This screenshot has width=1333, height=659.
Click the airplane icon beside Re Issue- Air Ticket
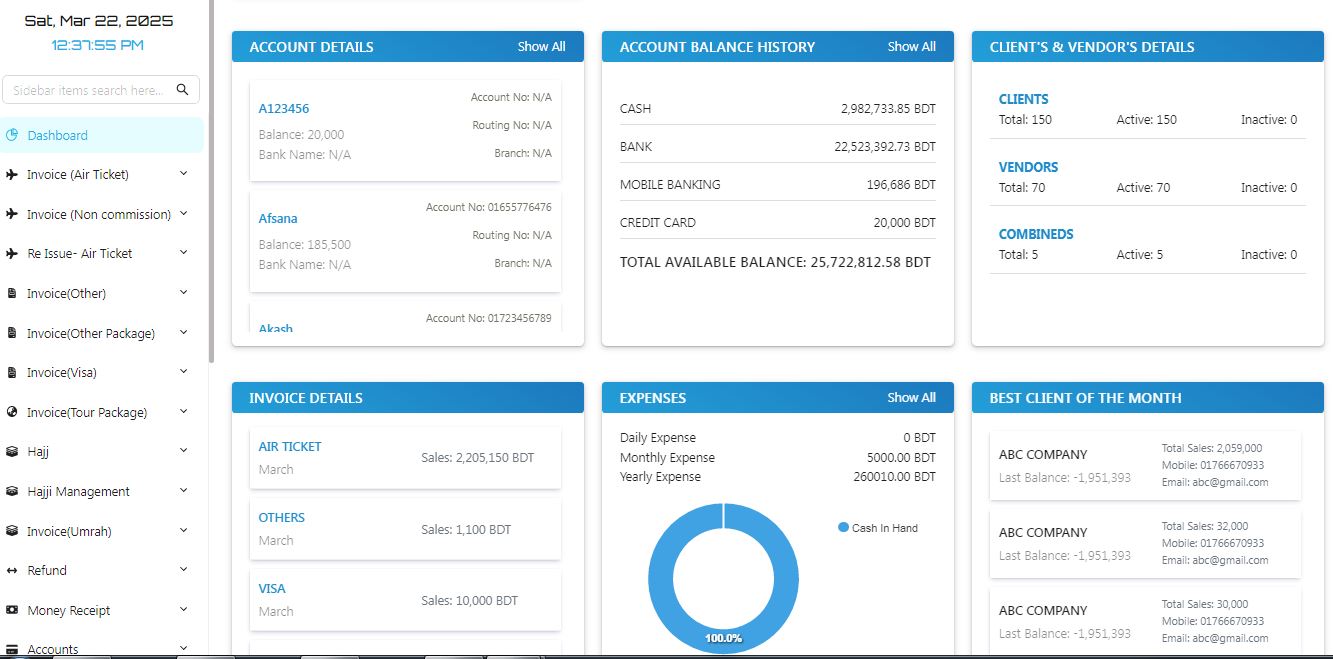[12, 253]
